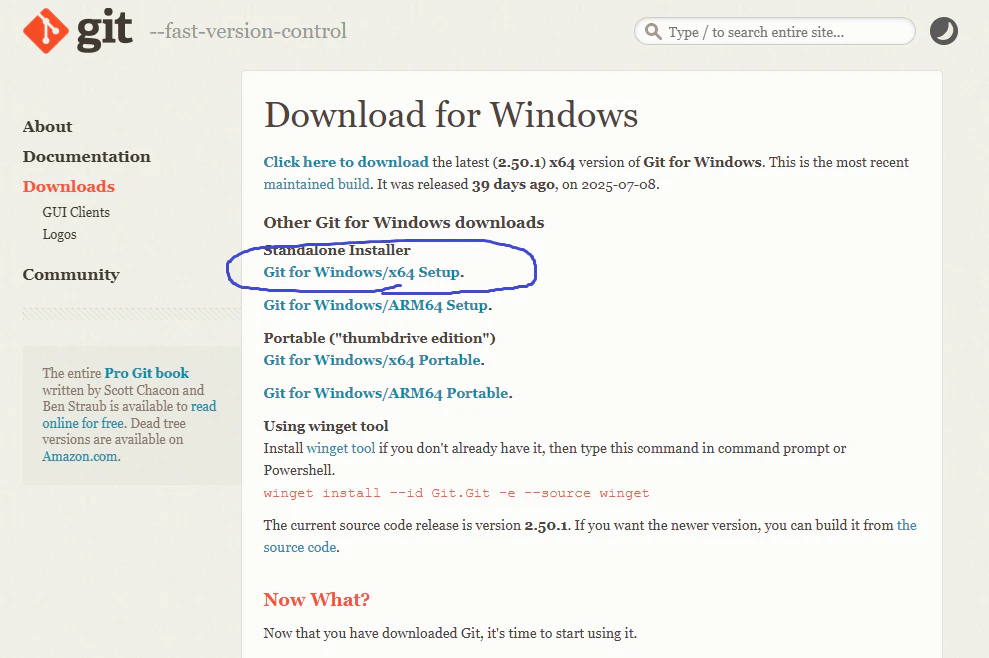Image resolution: width=989 pixels, height=658 pixels.
Task: Click the winget install command text
Action: [x=456, y=493]
